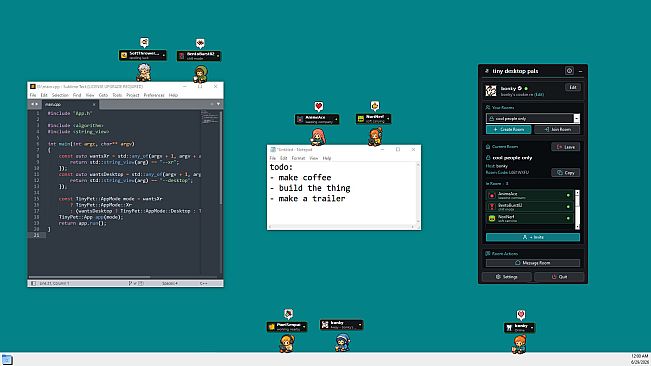
Task: Click the blue-hooded pet on the taskbar
Action: (x=343, y=343)
